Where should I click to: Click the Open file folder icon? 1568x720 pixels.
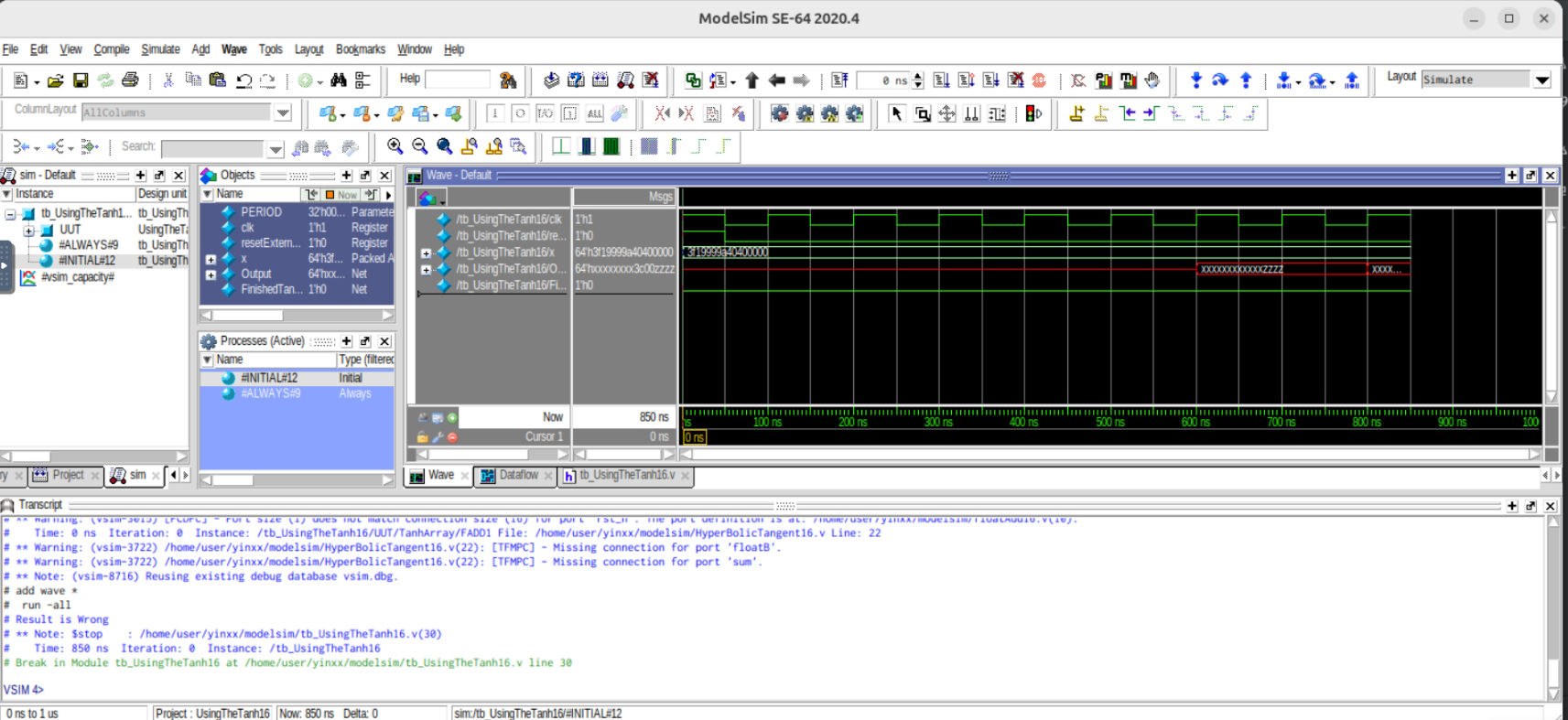[x=56, y=81]
